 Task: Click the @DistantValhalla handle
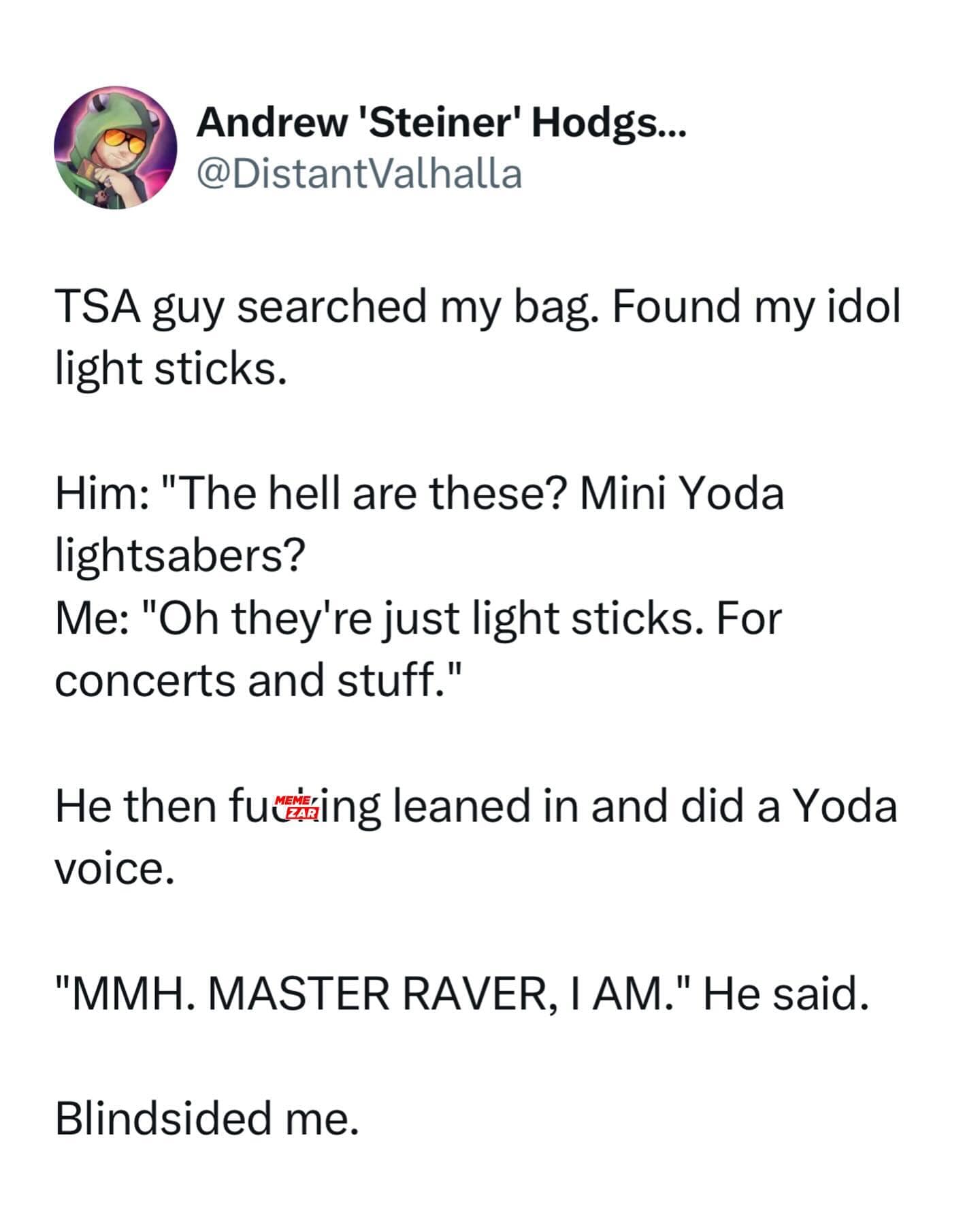(x=359, y=174)
